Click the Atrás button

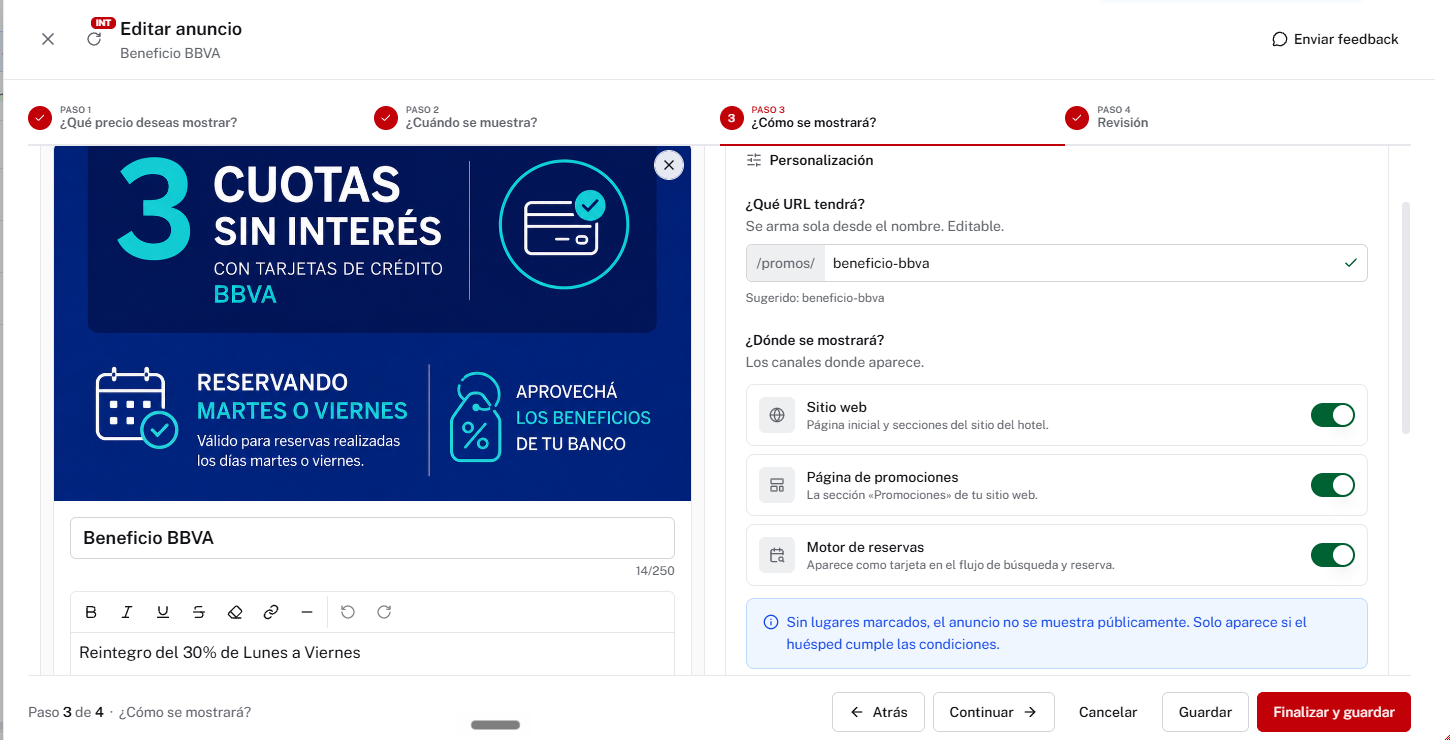click(x=879, y=712)
